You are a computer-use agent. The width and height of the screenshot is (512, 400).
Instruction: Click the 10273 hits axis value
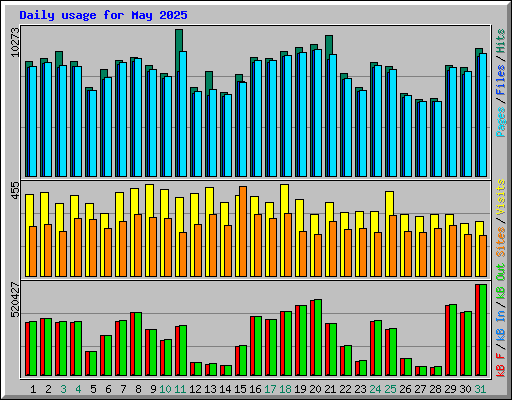(15, 42)
